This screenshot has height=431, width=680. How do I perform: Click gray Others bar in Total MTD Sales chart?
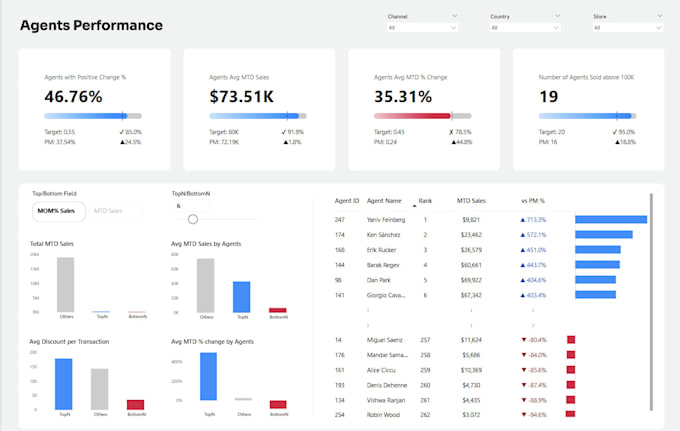pos(65,285)
